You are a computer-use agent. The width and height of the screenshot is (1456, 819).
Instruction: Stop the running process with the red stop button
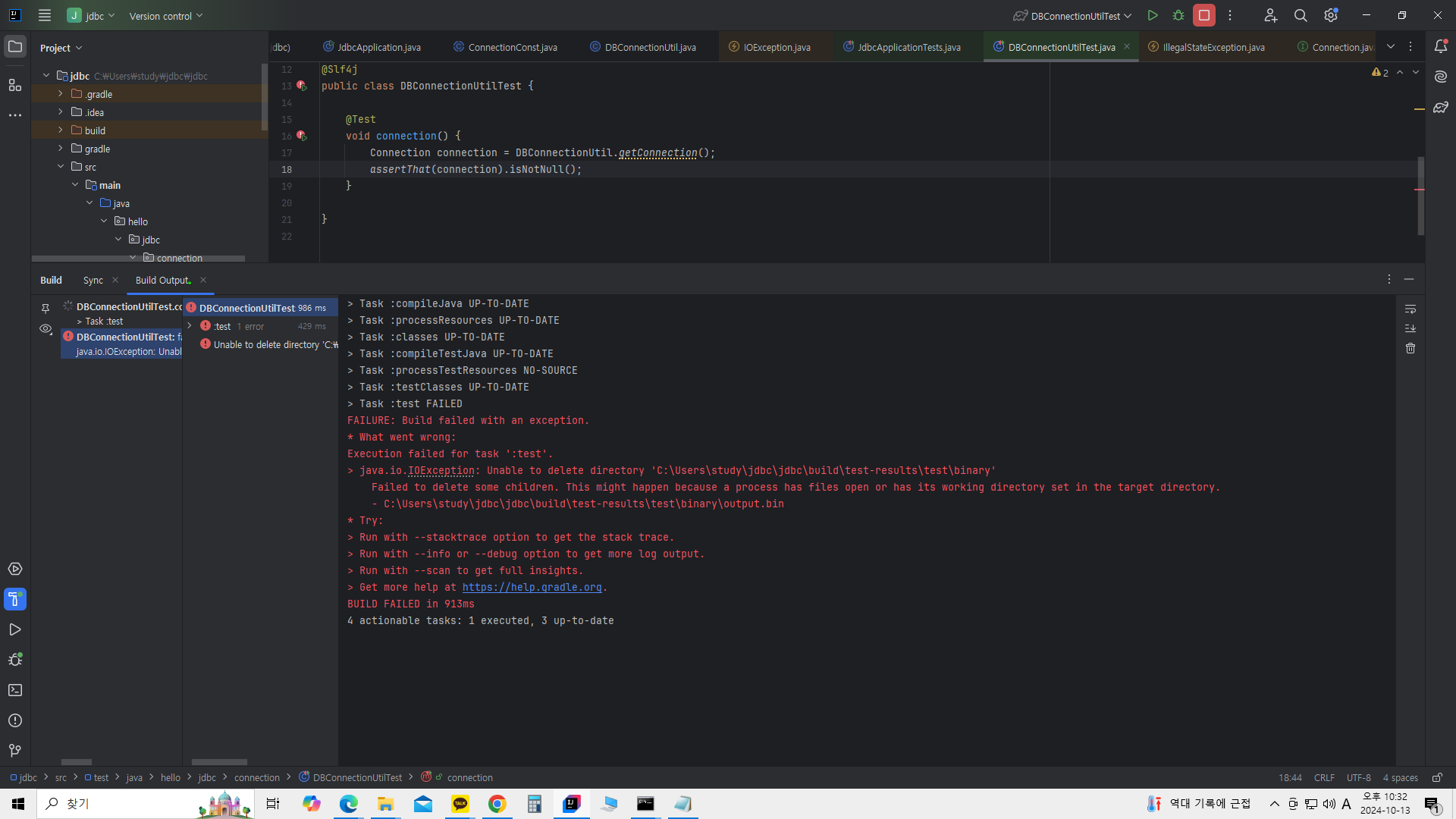click(1203, 15)
